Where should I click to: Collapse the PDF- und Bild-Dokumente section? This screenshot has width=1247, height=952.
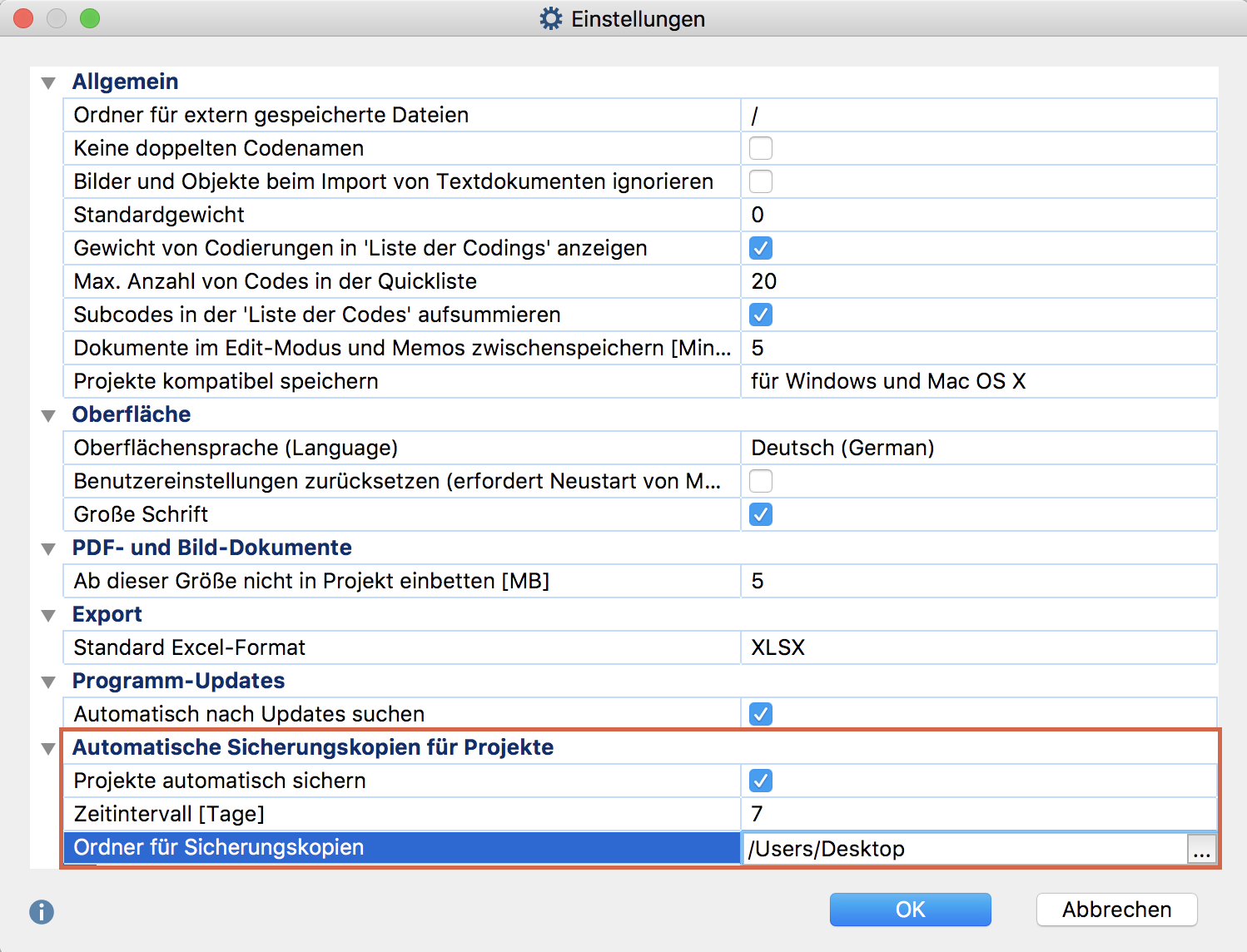coord(48,549)
